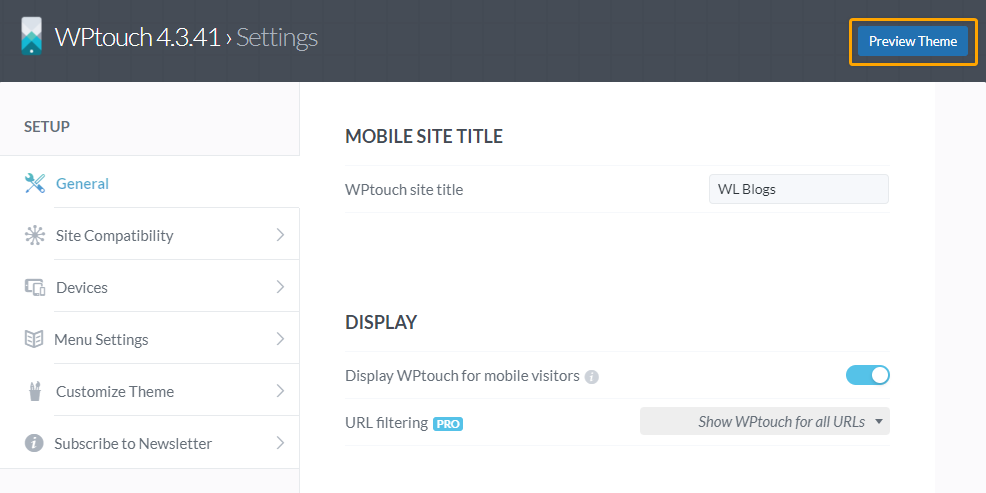Viewport: 986px width, 493px height.
Task: Click the Subscribe to Newsletter info icon
Action: click(x=34, y=443)
